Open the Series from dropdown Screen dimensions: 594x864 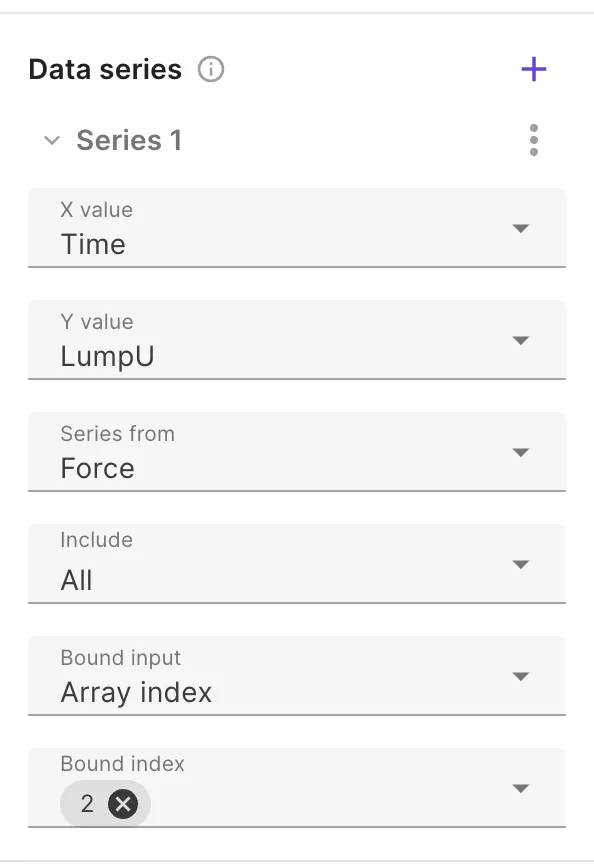[x=521, y=452]
